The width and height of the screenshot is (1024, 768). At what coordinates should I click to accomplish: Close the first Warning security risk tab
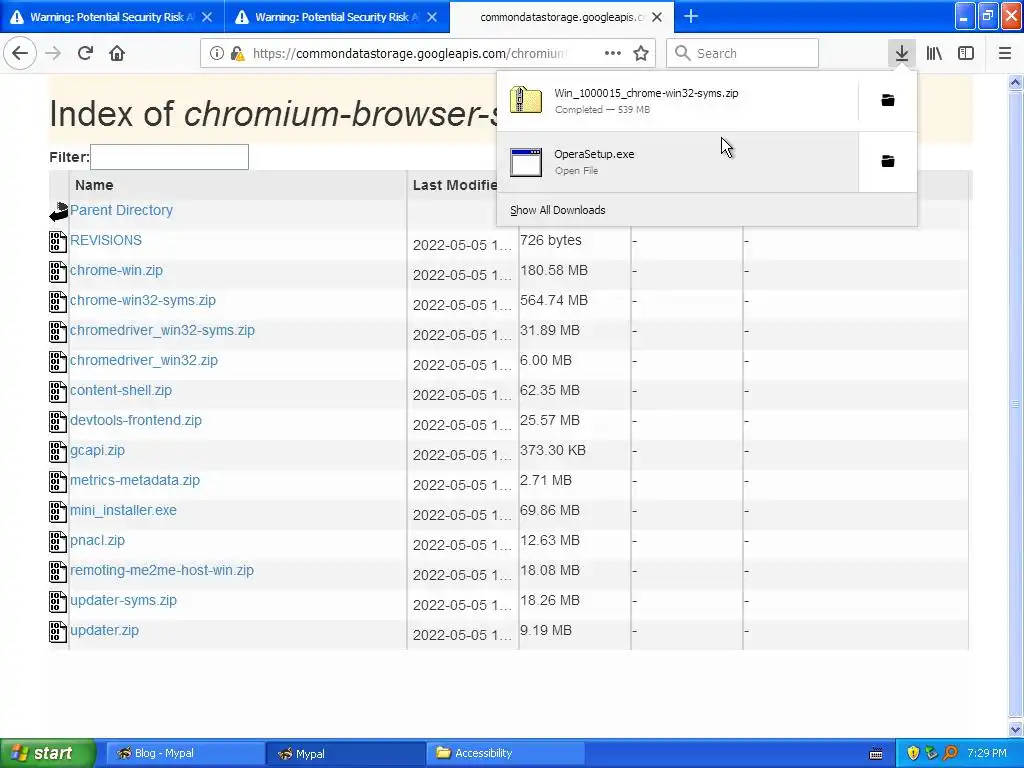pos(207,17)
